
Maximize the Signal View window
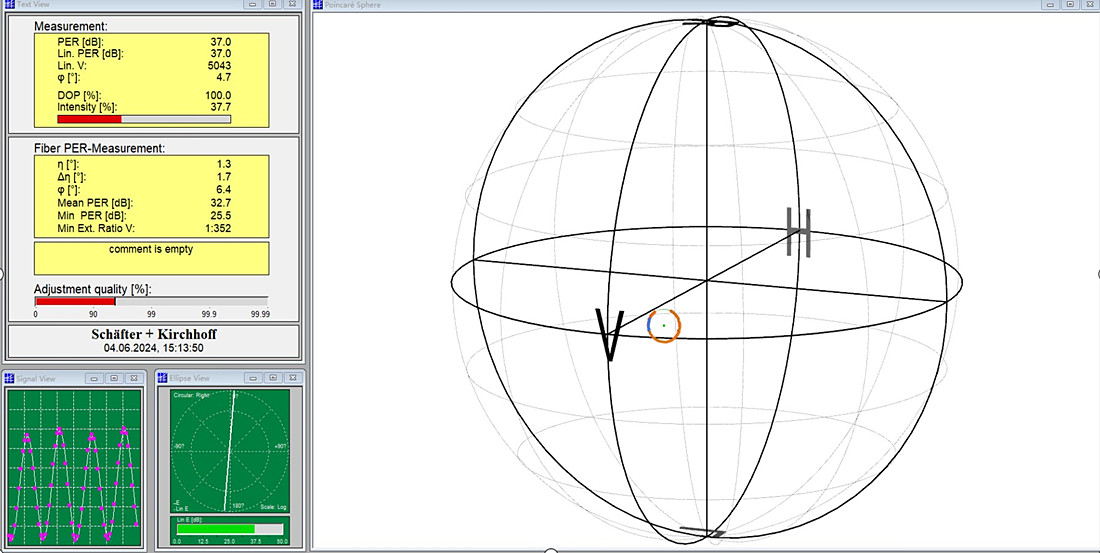click(114, 378)
